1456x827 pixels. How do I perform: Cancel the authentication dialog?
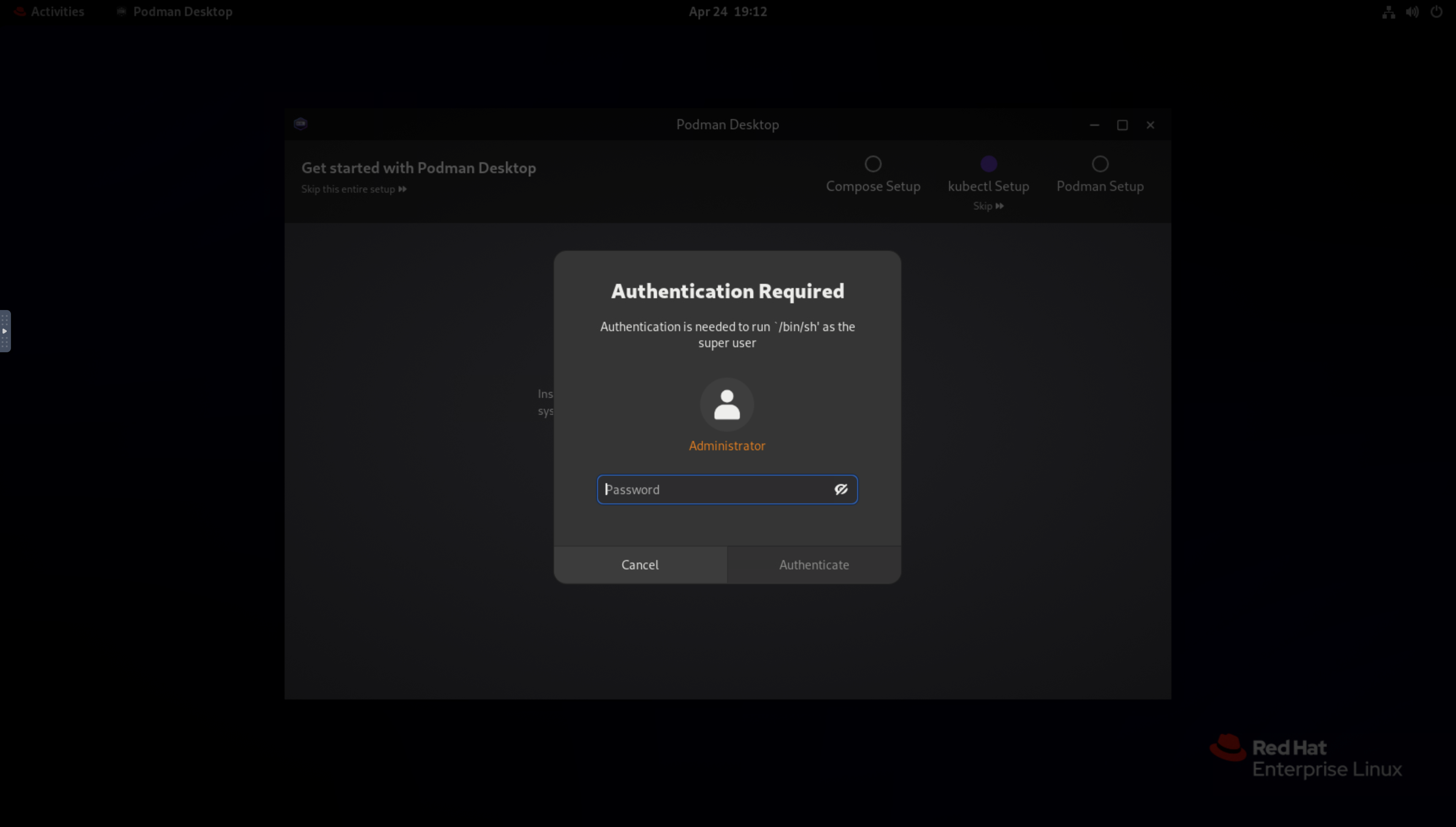(x=640, y=565)
